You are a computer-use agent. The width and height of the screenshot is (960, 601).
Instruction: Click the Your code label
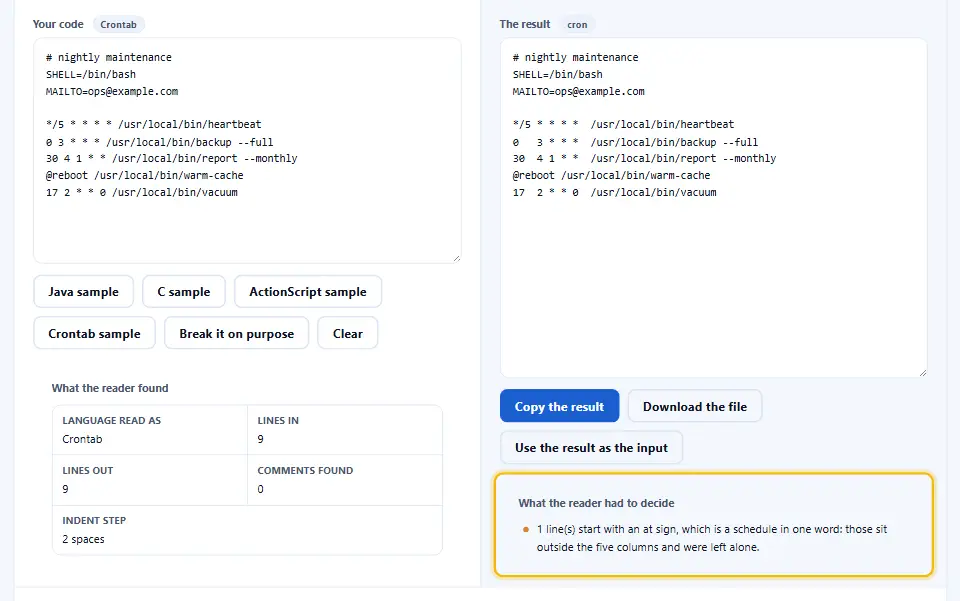click(58, 24)
